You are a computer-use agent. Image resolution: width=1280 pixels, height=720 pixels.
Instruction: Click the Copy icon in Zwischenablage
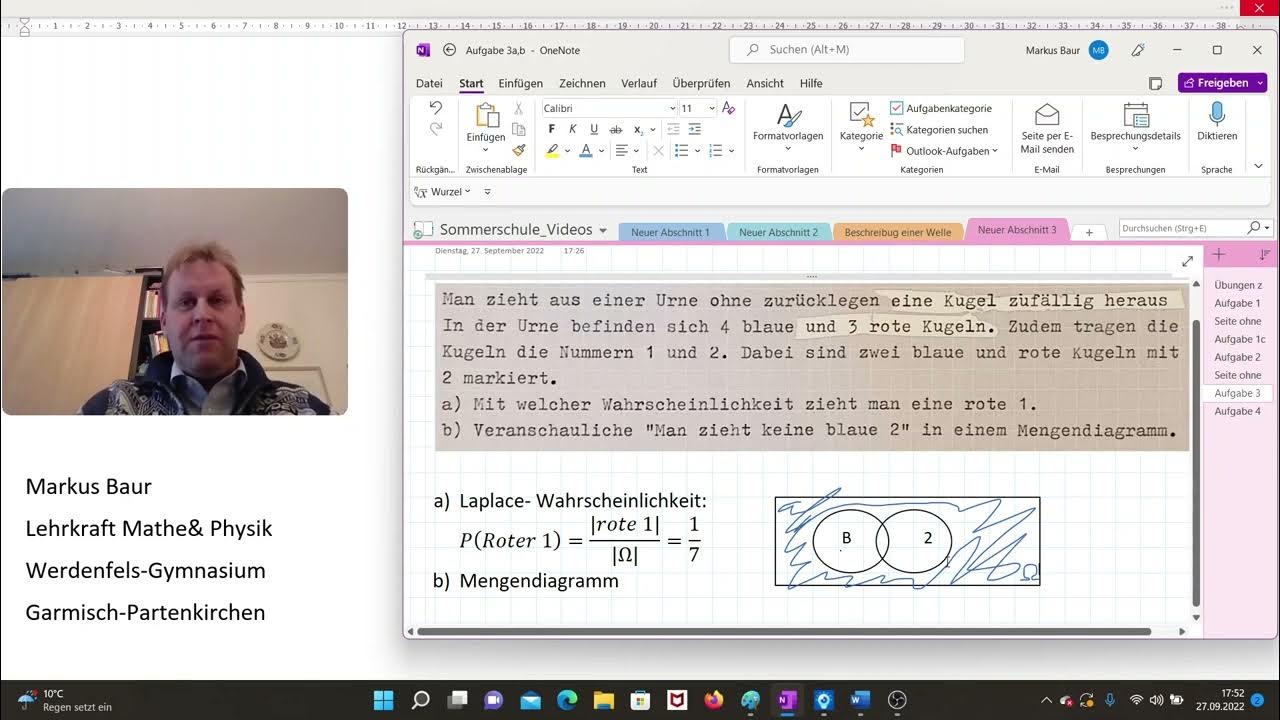click(x=518, y=129)
